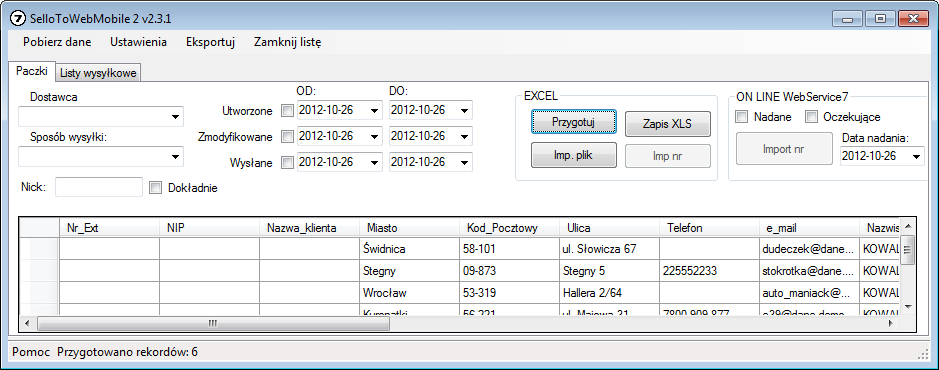Click the vertical scrollbar thumb of the table

tap(908, 250)
